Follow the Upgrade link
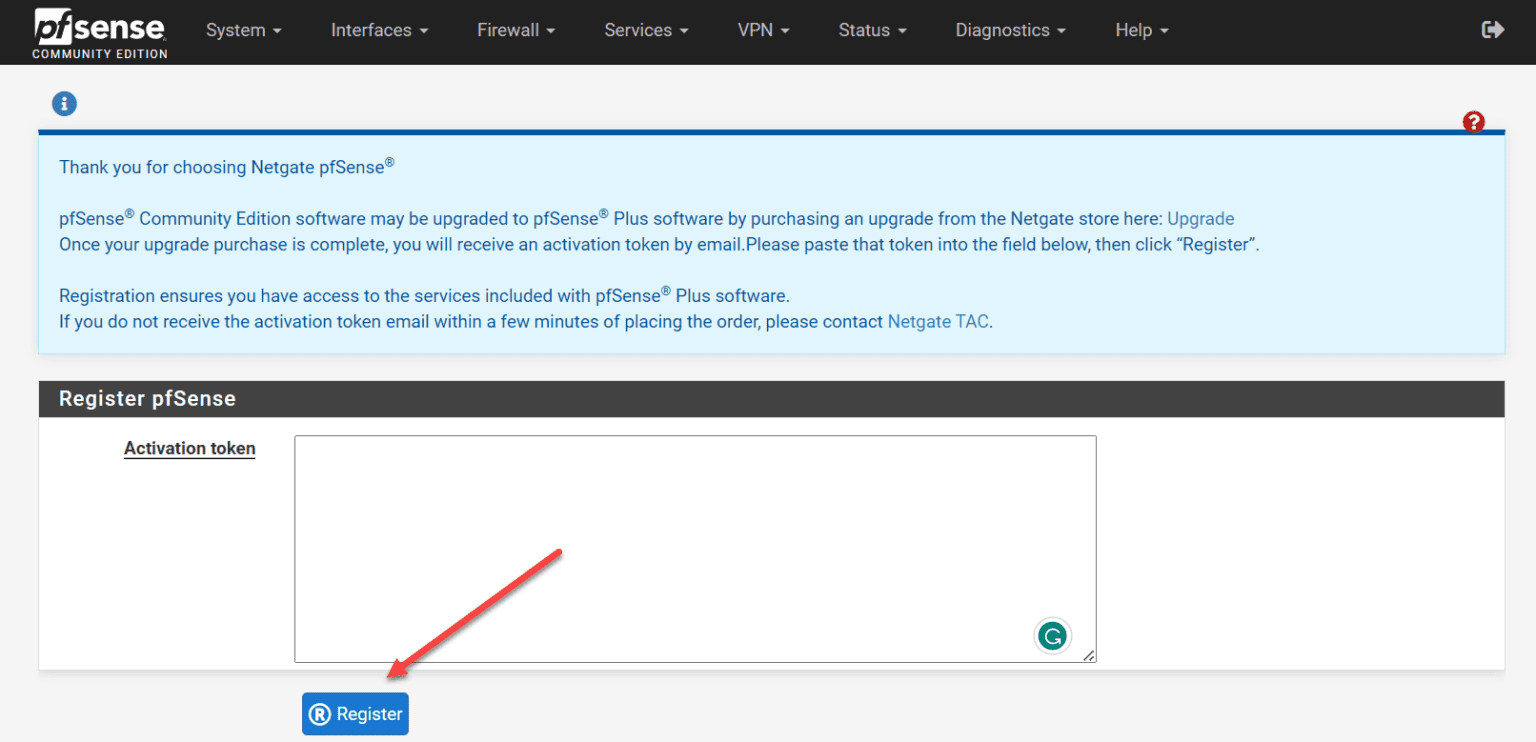 click(x=1200, y=218)
